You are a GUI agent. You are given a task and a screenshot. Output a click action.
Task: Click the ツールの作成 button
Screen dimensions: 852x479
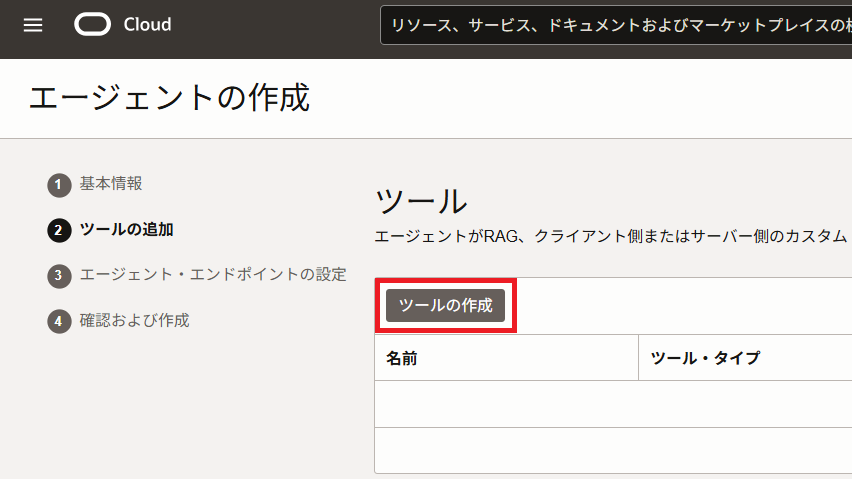(446, 305)
